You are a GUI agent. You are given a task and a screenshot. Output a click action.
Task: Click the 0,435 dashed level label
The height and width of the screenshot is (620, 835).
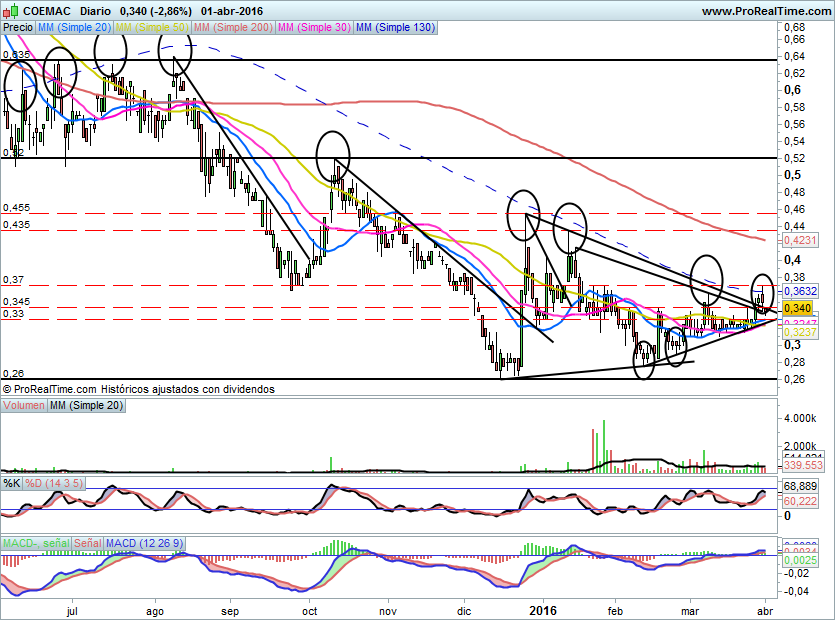tap(16, 225)
